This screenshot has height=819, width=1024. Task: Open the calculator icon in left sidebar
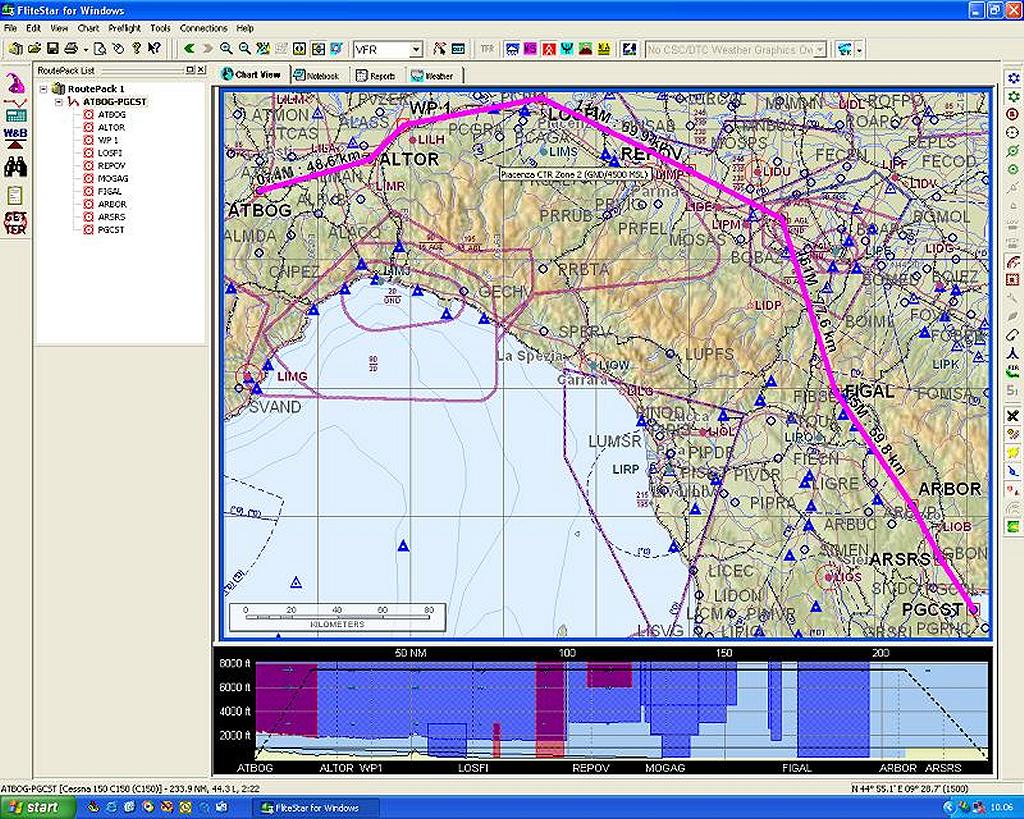tap(15, 116)
